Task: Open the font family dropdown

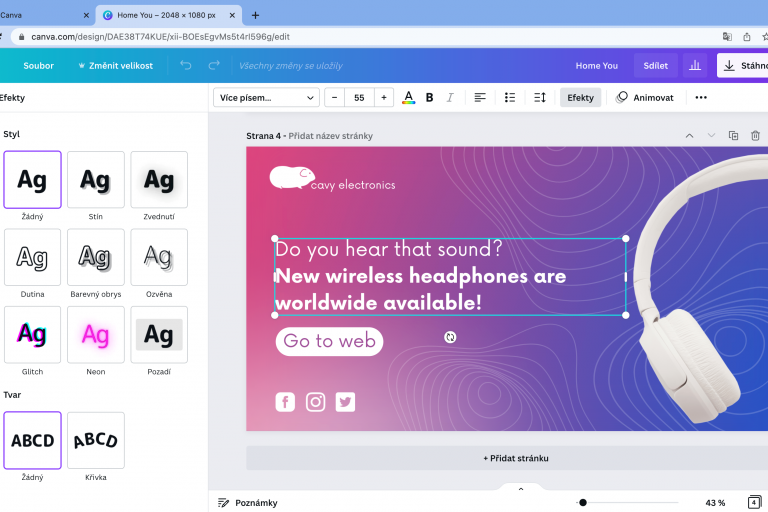Action: pos(266,97)
